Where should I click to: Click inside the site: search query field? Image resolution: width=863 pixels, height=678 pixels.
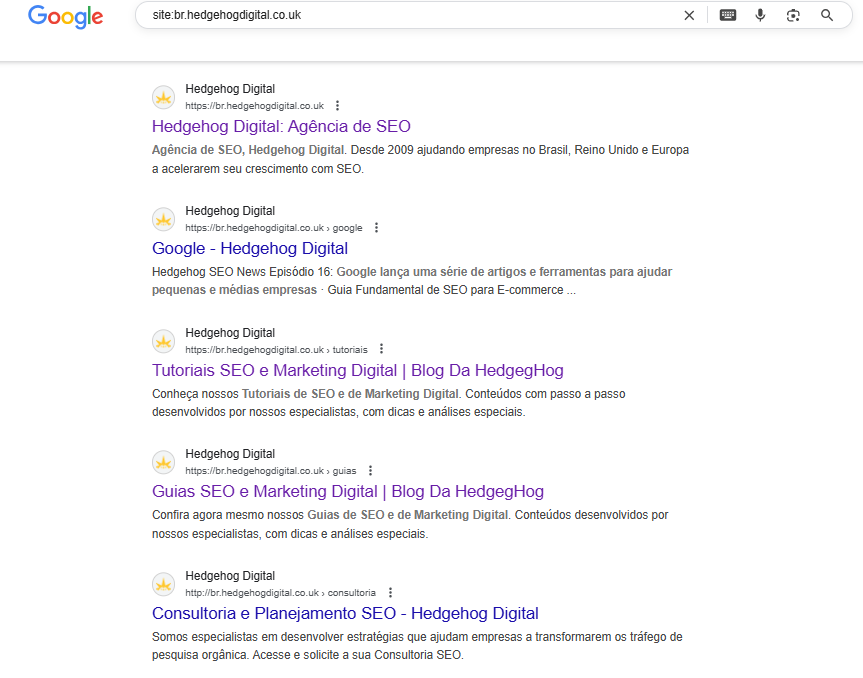click(400, 15)
